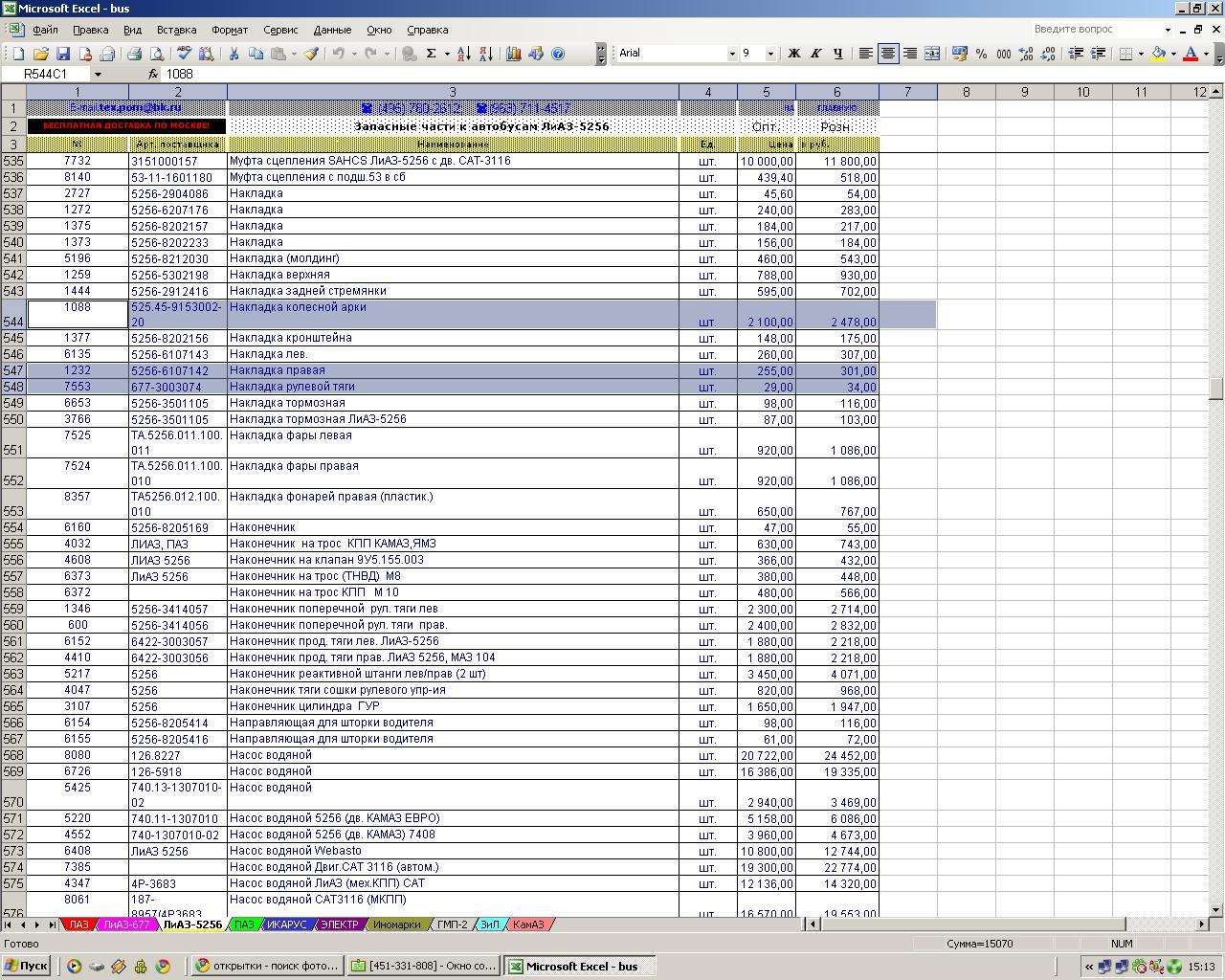This screenshot has height=980, width=1225.
Task: Open the borders style dropdown arrow
Action: 1141,54
